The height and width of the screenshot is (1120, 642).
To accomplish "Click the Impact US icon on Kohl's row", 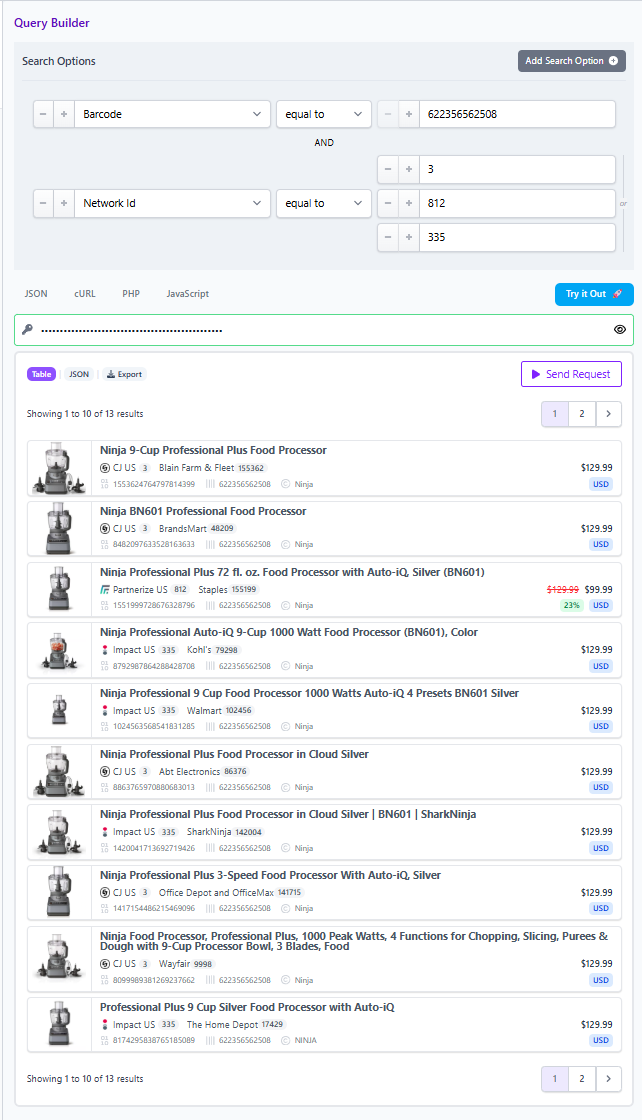I will 105,650.
